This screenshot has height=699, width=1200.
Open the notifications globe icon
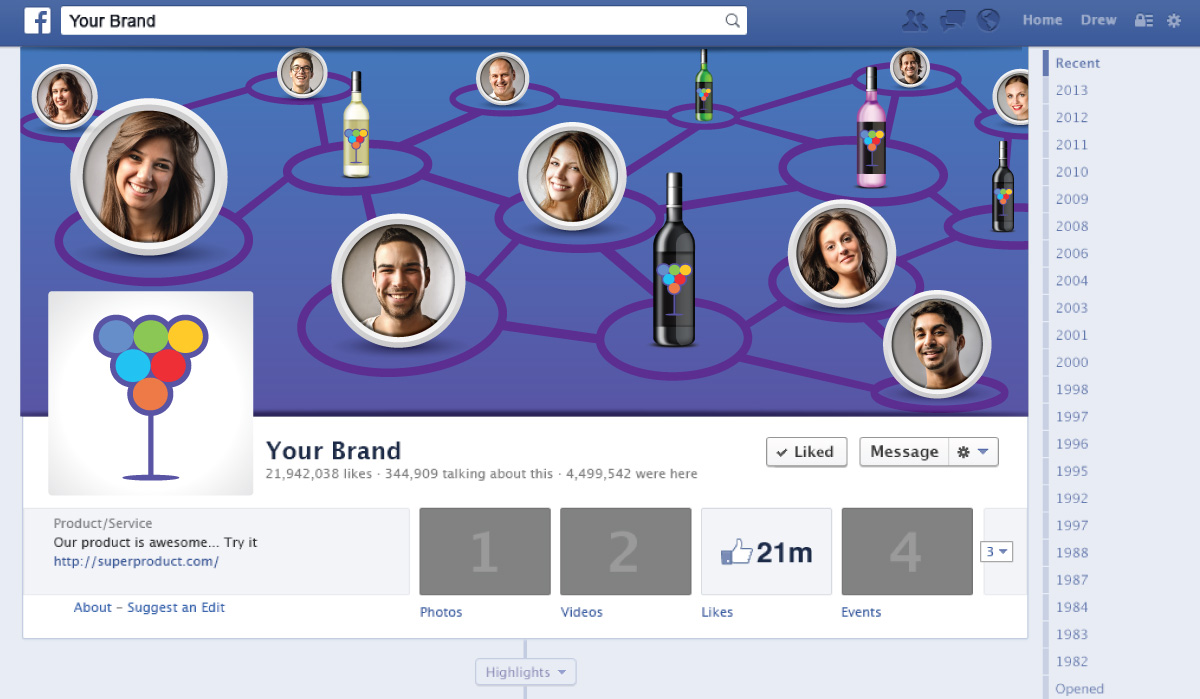(x=989, y=18)
